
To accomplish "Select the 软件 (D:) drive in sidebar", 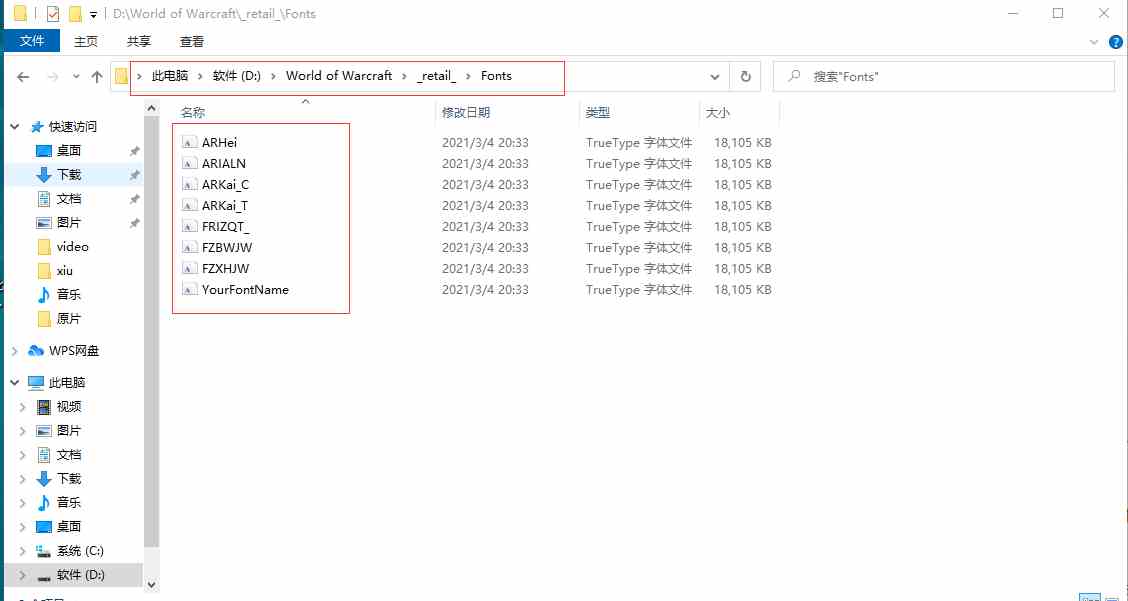I will click(82, 575).
